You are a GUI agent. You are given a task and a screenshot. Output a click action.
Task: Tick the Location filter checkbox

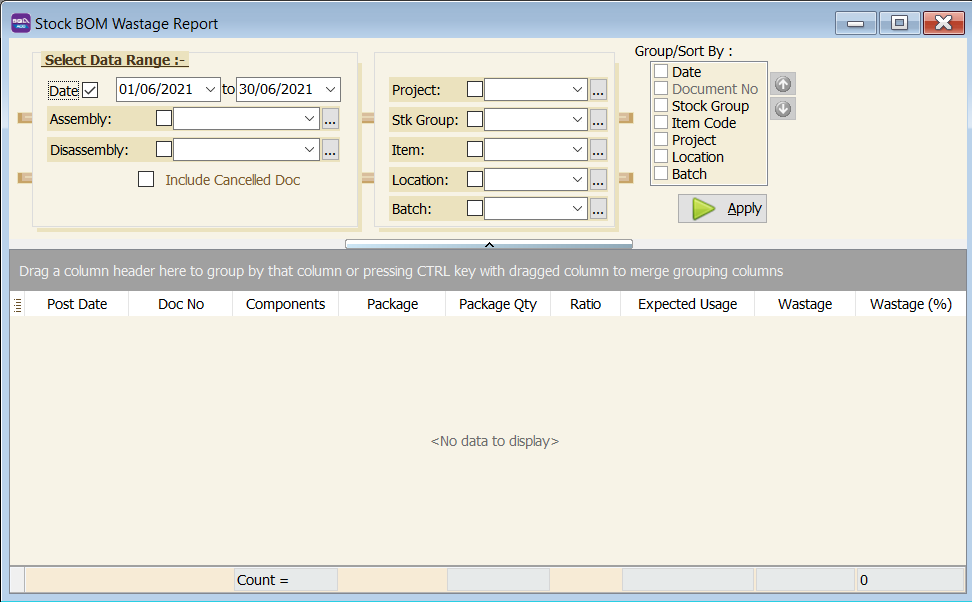click(x=475, y=180)
